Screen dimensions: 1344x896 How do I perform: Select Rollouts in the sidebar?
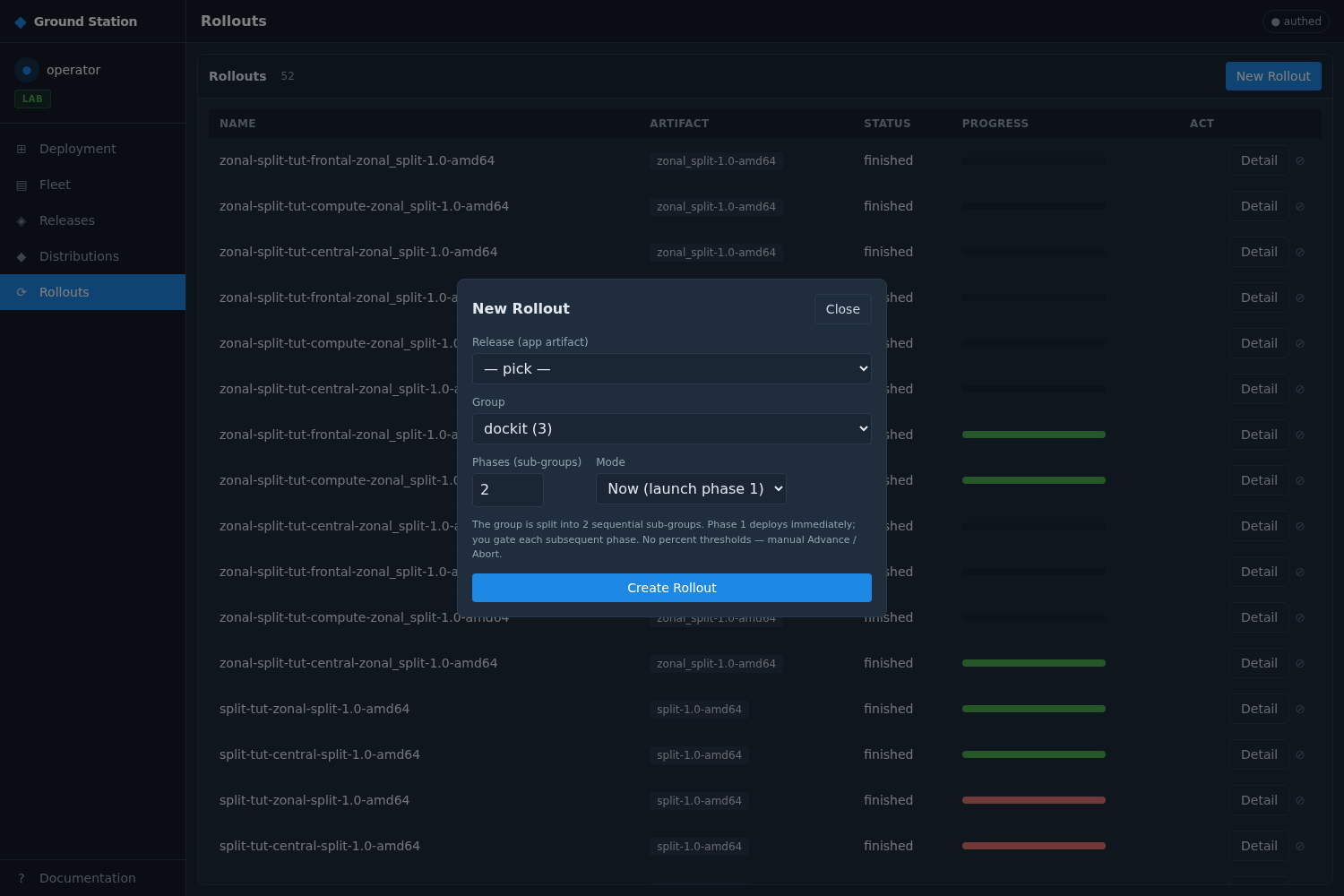tap(93, 292)
